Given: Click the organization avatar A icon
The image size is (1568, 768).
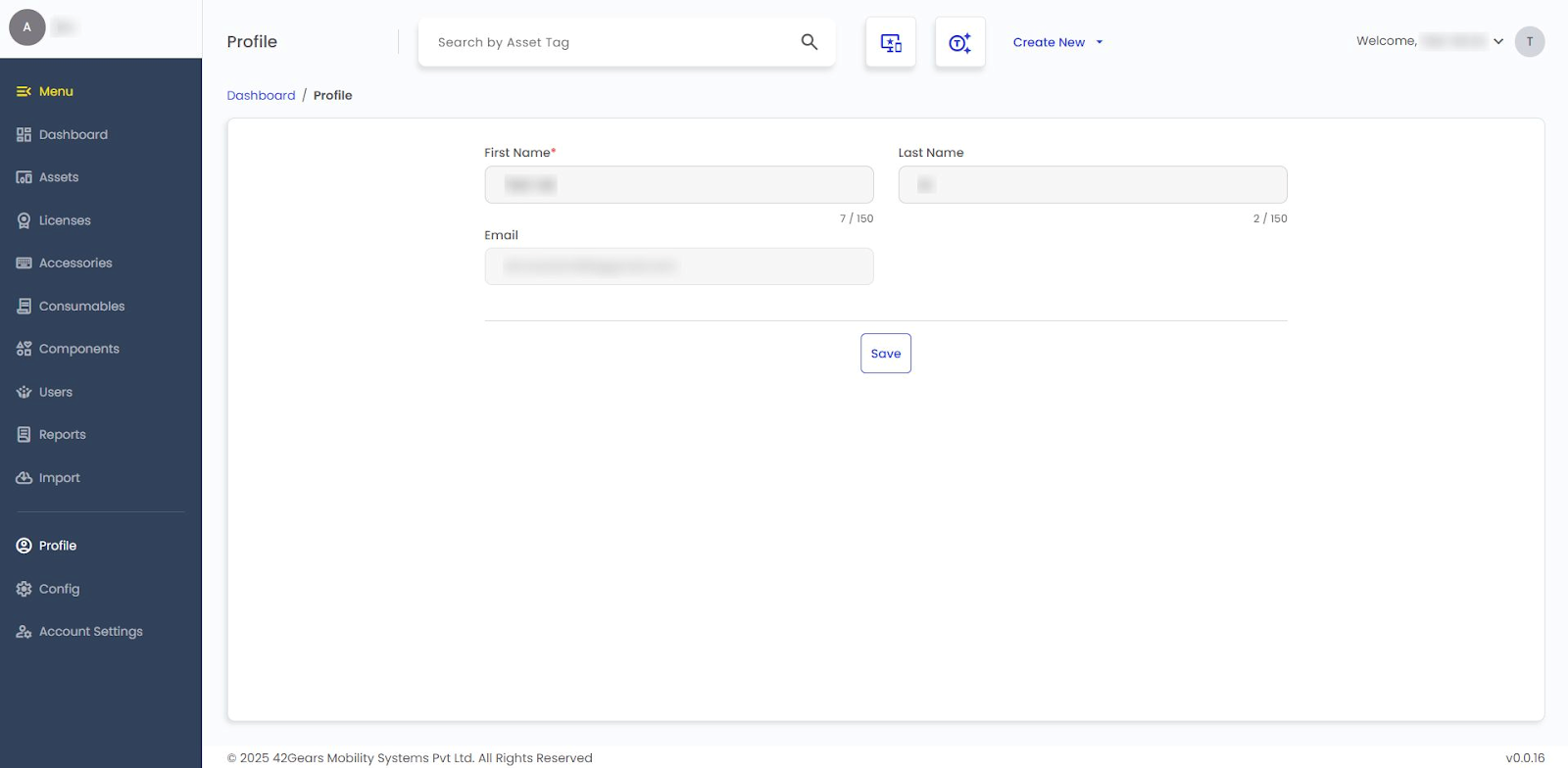Looking at the screenshot, I should point(27,27).
